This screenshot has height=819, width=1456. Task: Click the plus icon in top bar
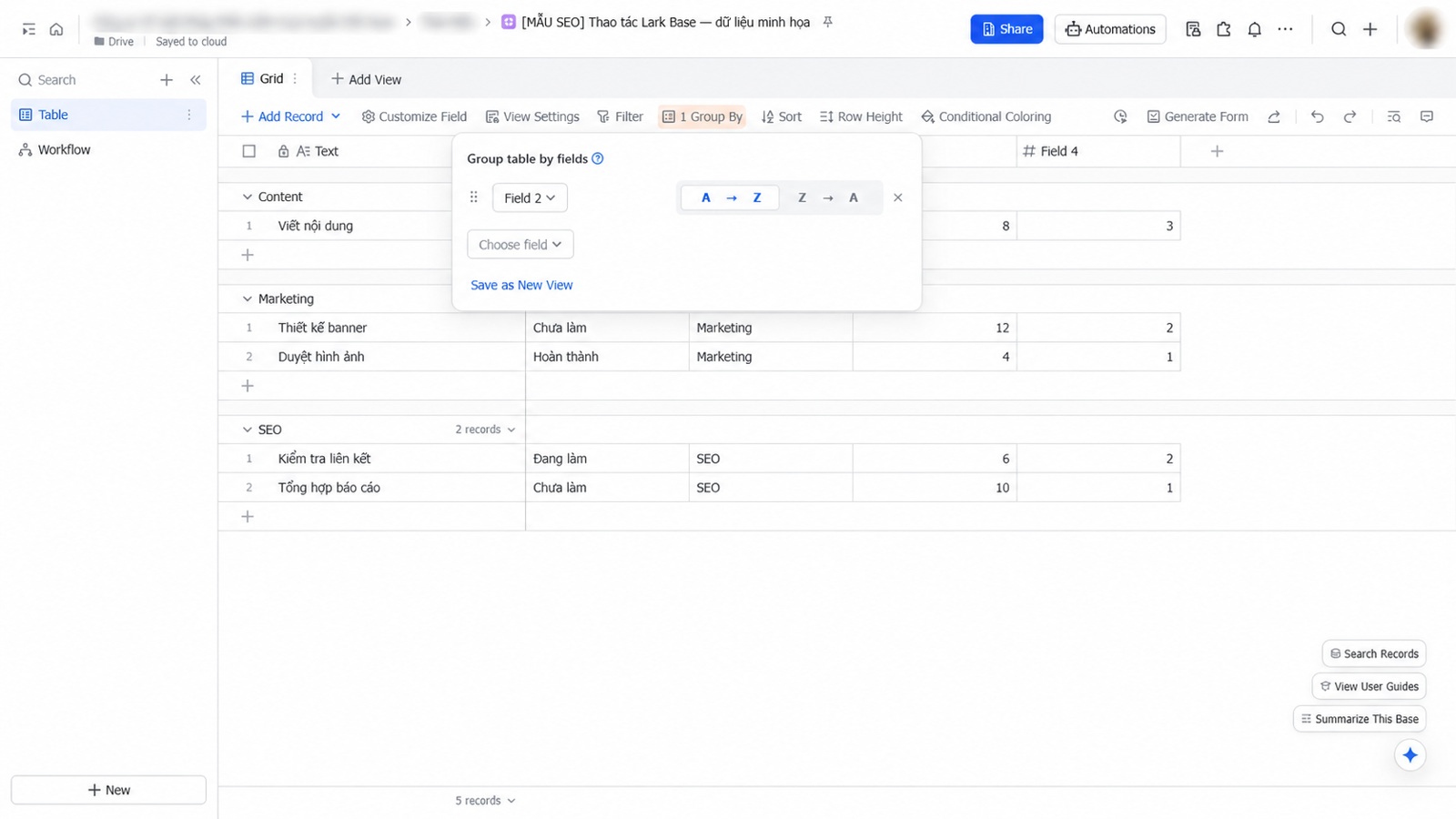click(1370, 29)
